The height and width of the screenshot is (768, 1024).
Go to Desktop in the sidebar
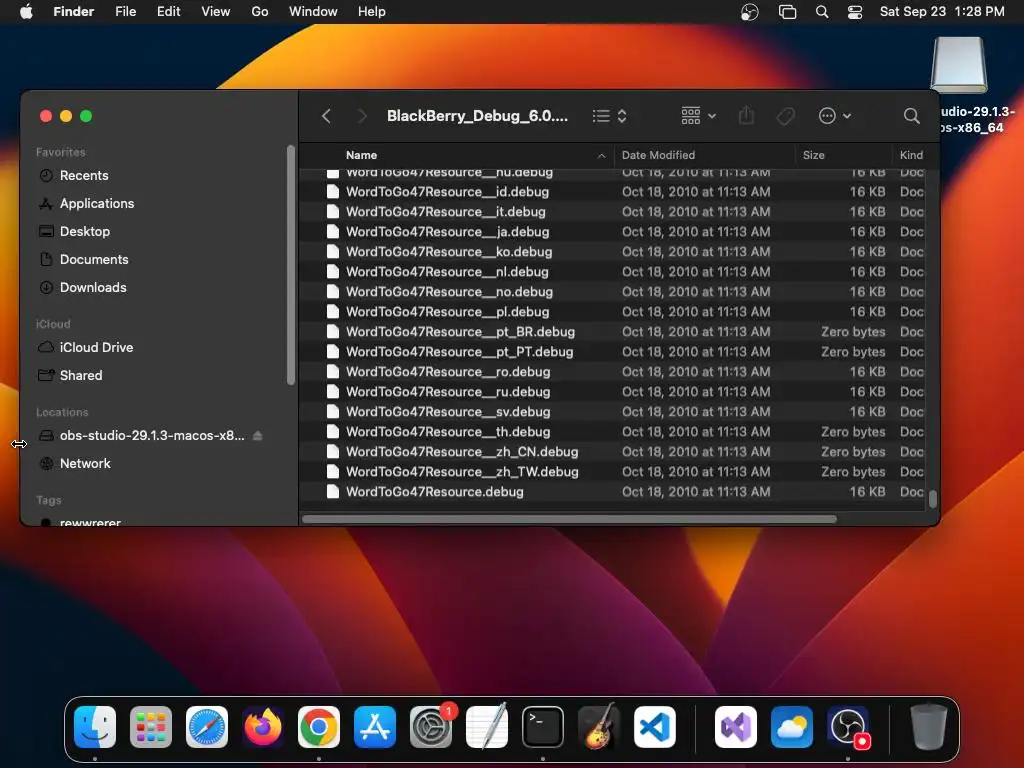coord(85,232)
